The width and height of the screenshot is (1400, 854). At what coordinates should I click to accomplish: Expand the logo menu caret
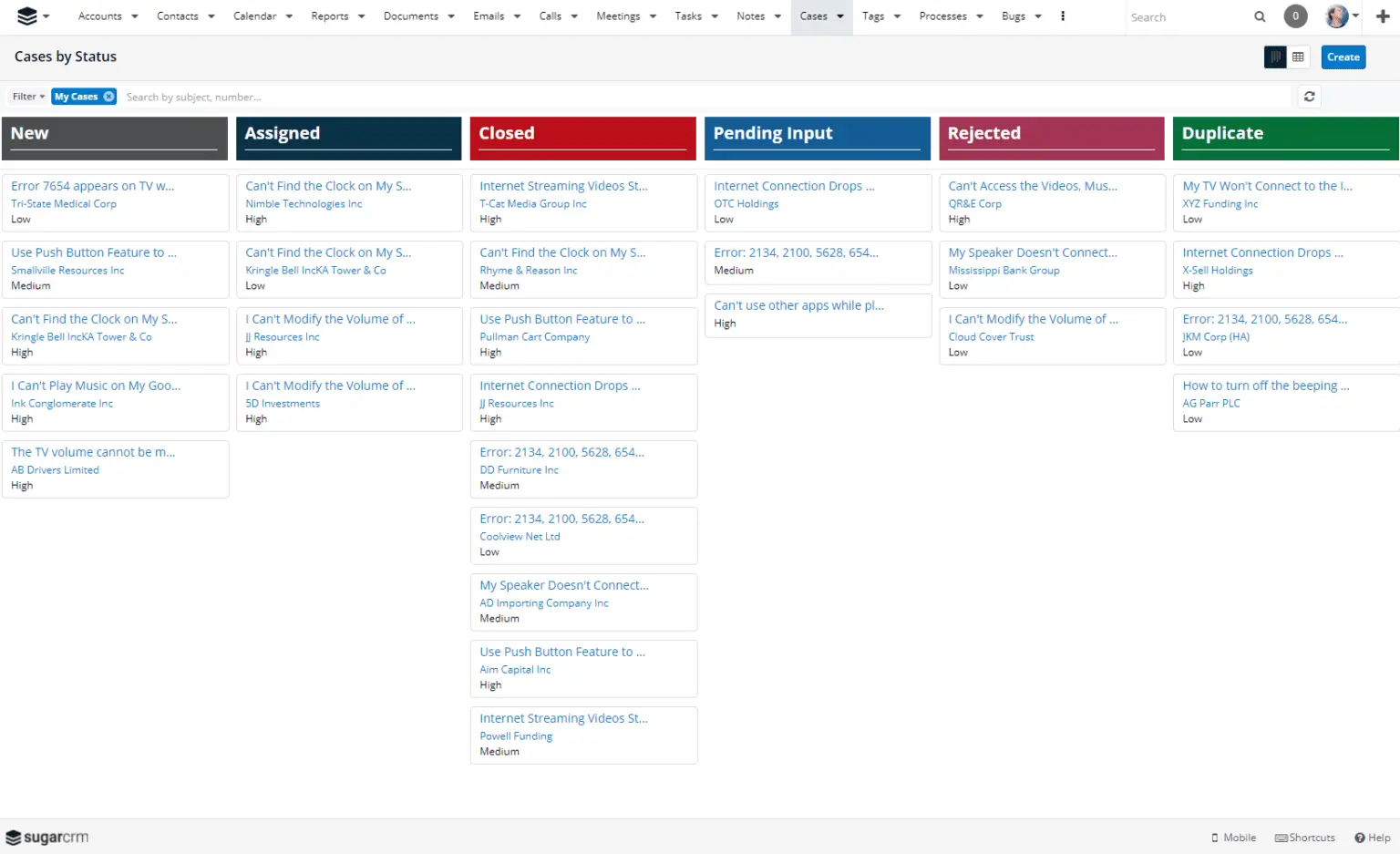[46, 16]
